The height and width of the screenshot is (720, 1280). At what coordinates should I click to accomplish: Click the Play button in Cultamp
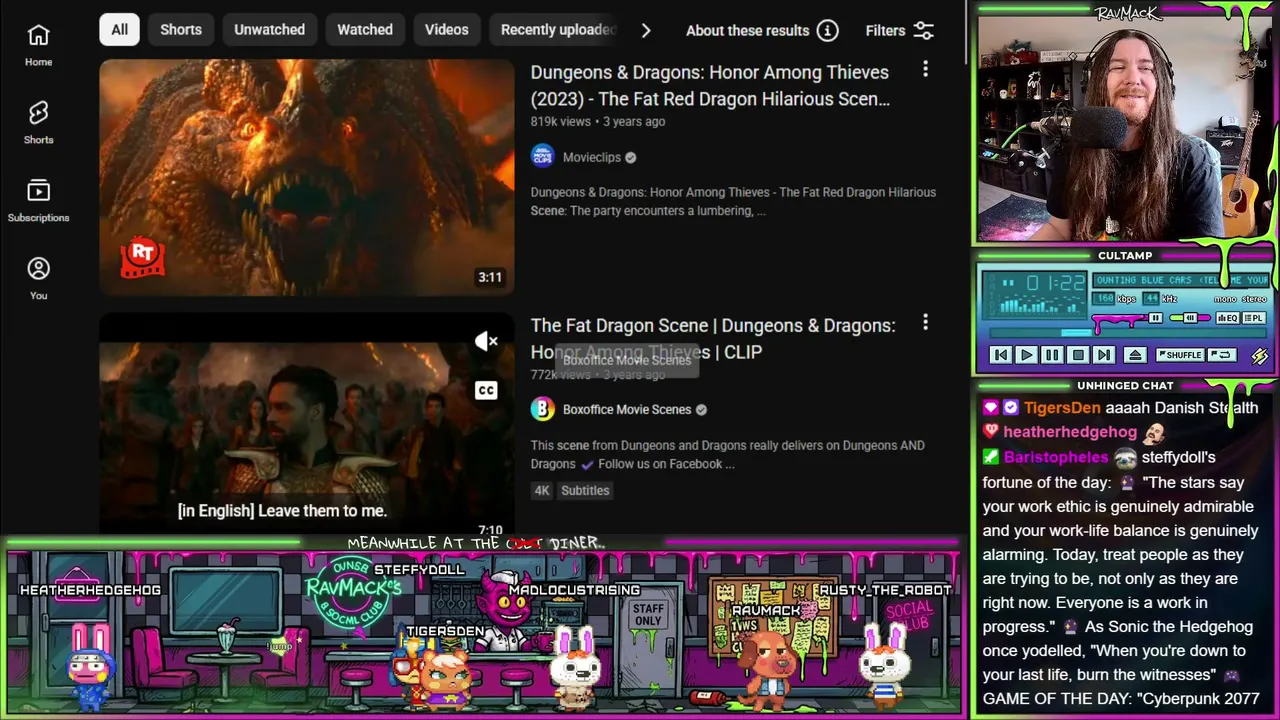1026,355
